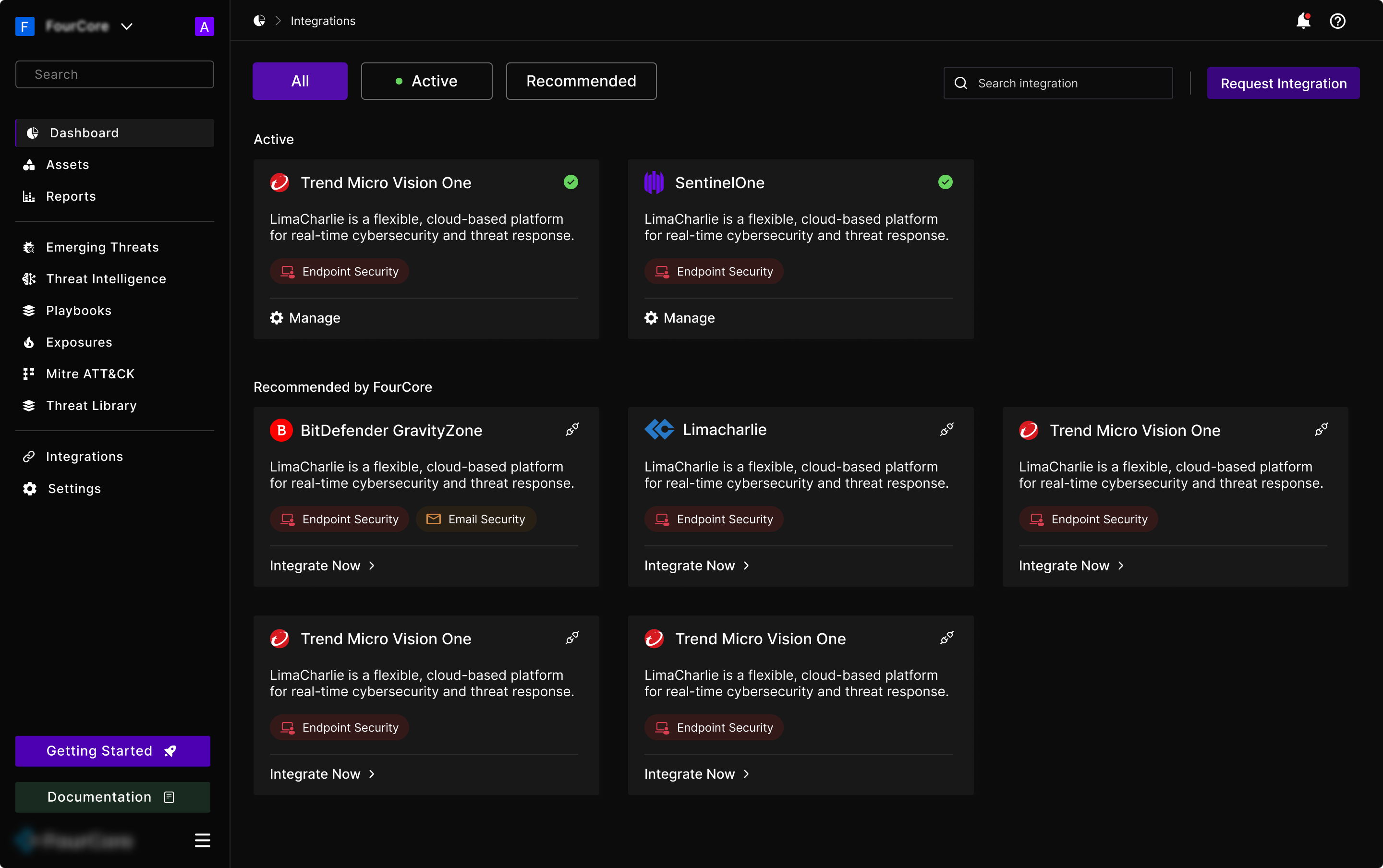Click the Assets icon in sidebar
The height and width of the screenshot is (868, 1383).
pyautogui.click(x=29, y=165)
